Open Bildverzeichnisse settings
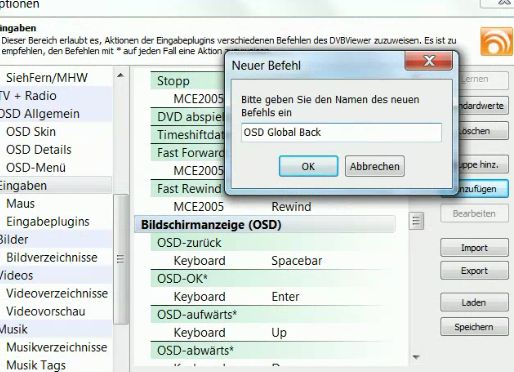The height and width of the screenshot is (372, 514). (52, 258)
